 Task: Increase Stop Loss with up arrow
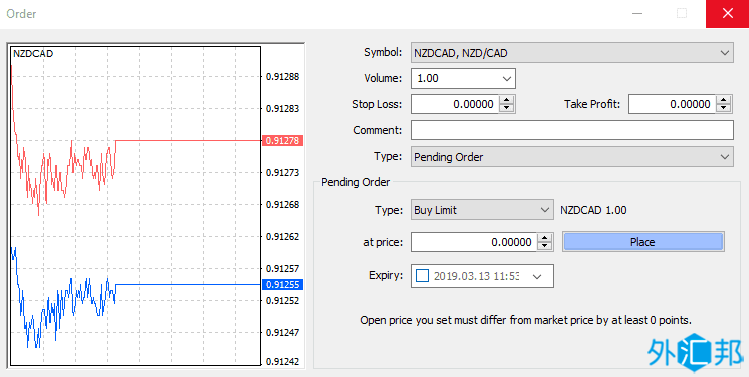pyautogui.click(x=507, y=99)
